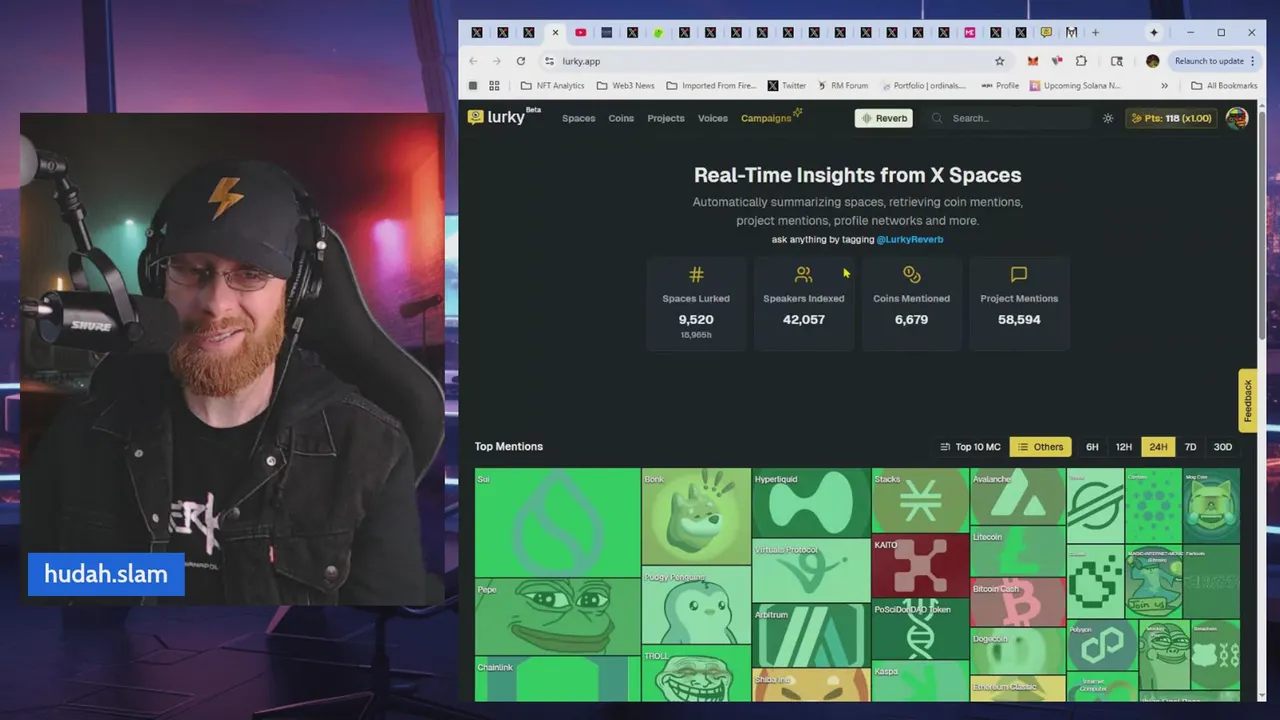
Task: Select the 7D time range
Action: (x=1190, y=447)
